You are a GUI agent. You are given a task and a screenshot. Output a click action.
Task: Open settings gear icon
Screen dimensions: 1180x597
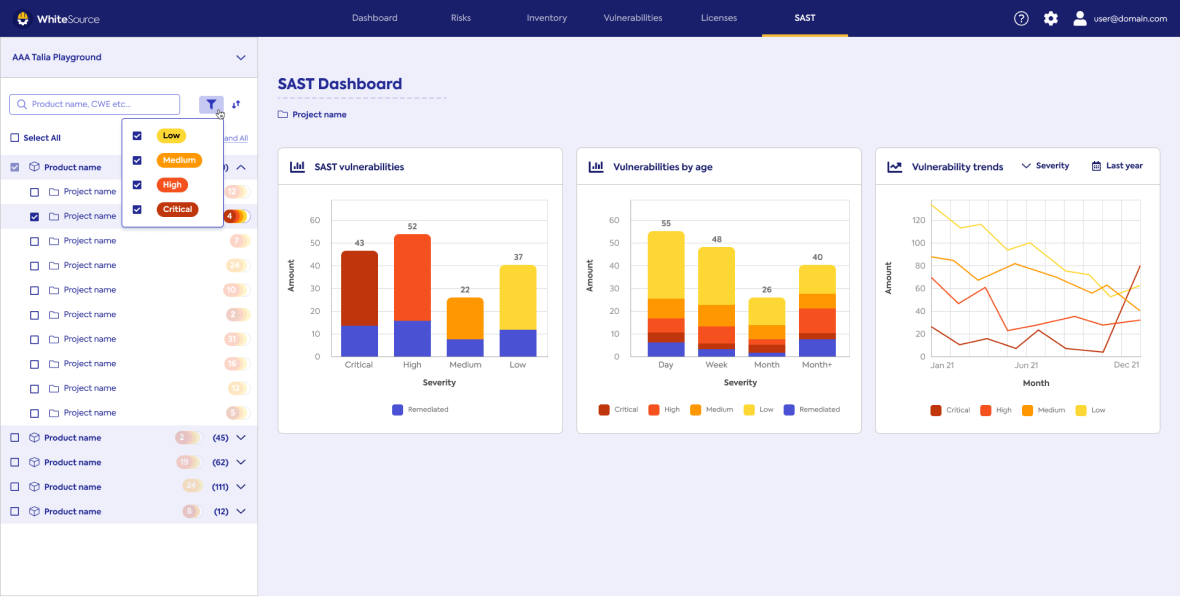point(1050,18)
